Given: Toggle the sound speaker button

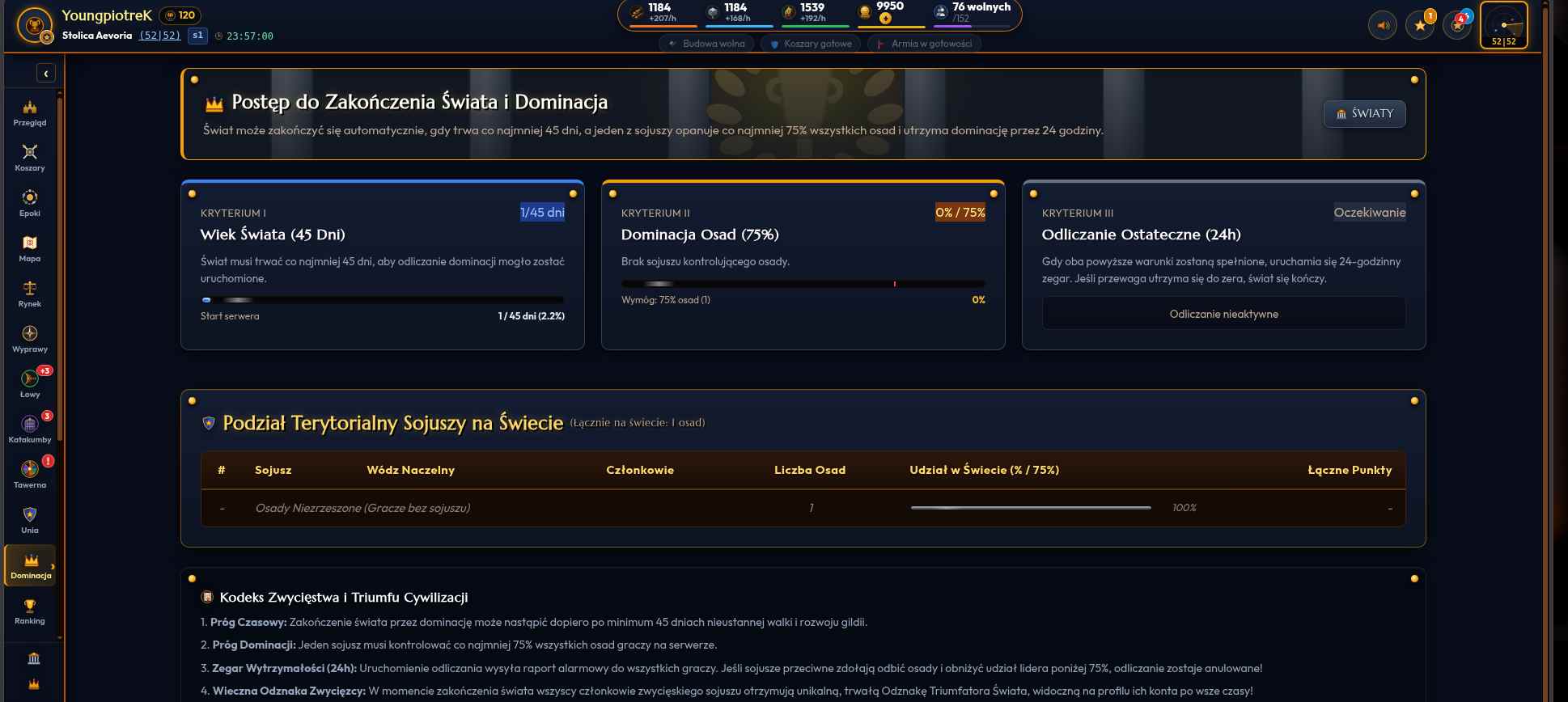Looking at the screenshot, I should [x=1383, y=25].
